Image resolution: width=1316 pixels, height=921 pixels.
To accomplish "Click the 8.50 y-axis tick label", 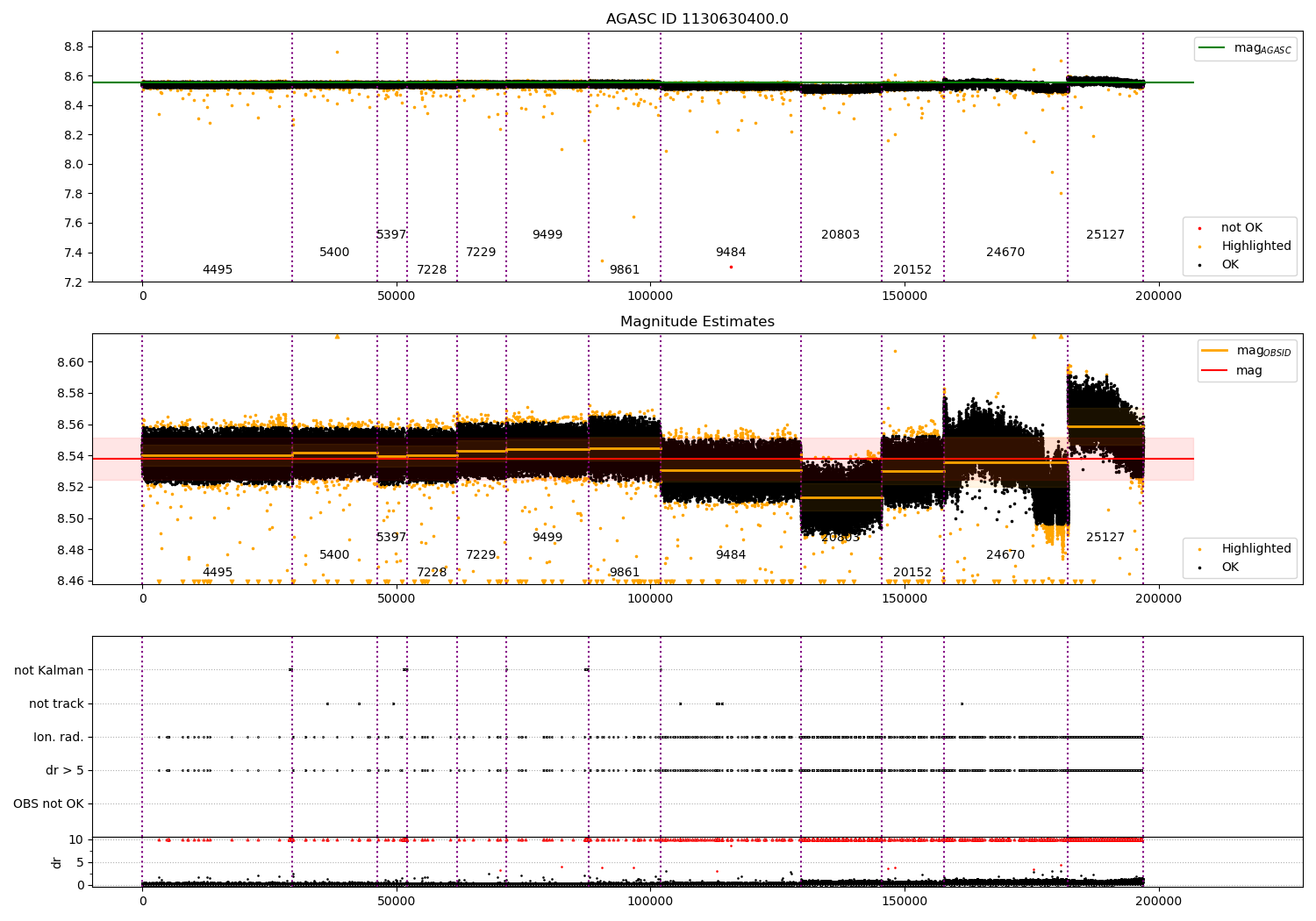I will tap(71, 518).
